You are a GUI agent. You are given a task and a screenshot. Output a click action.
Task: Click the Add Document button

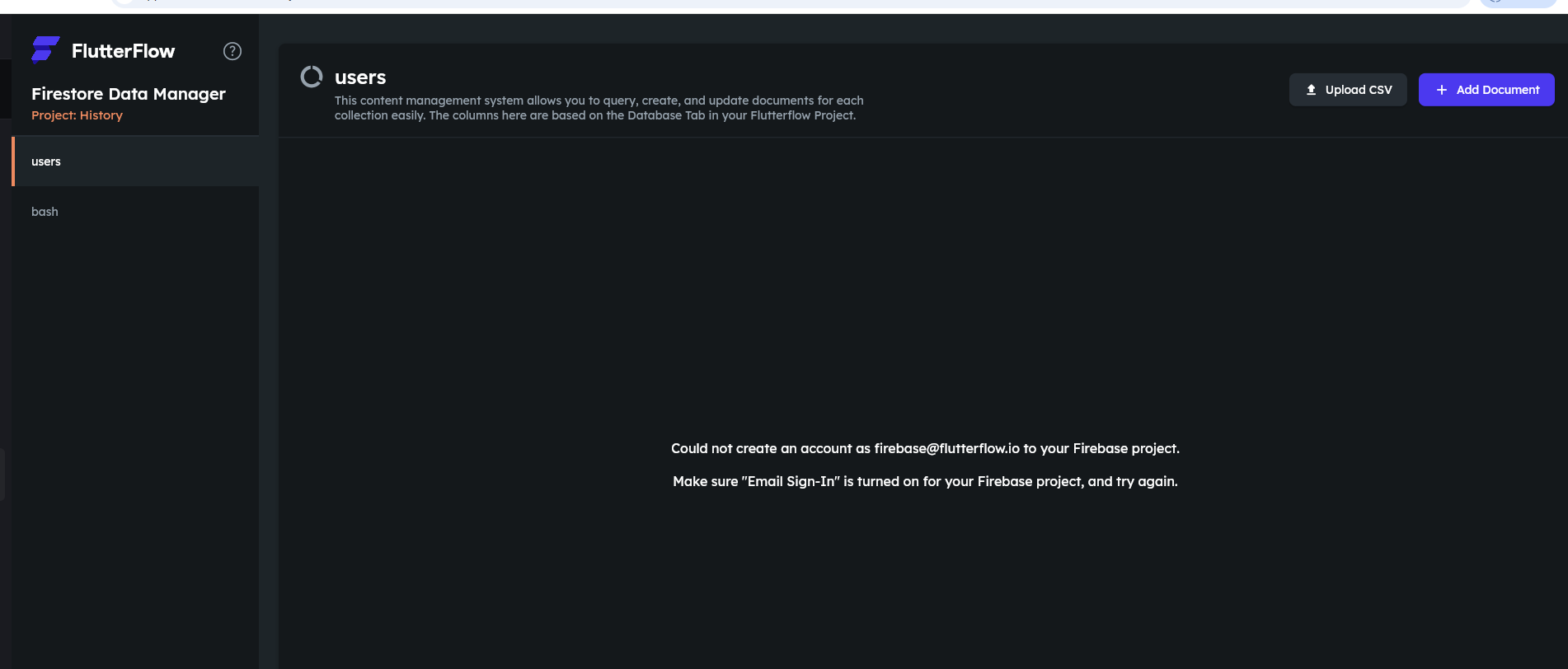(1486, 90)
